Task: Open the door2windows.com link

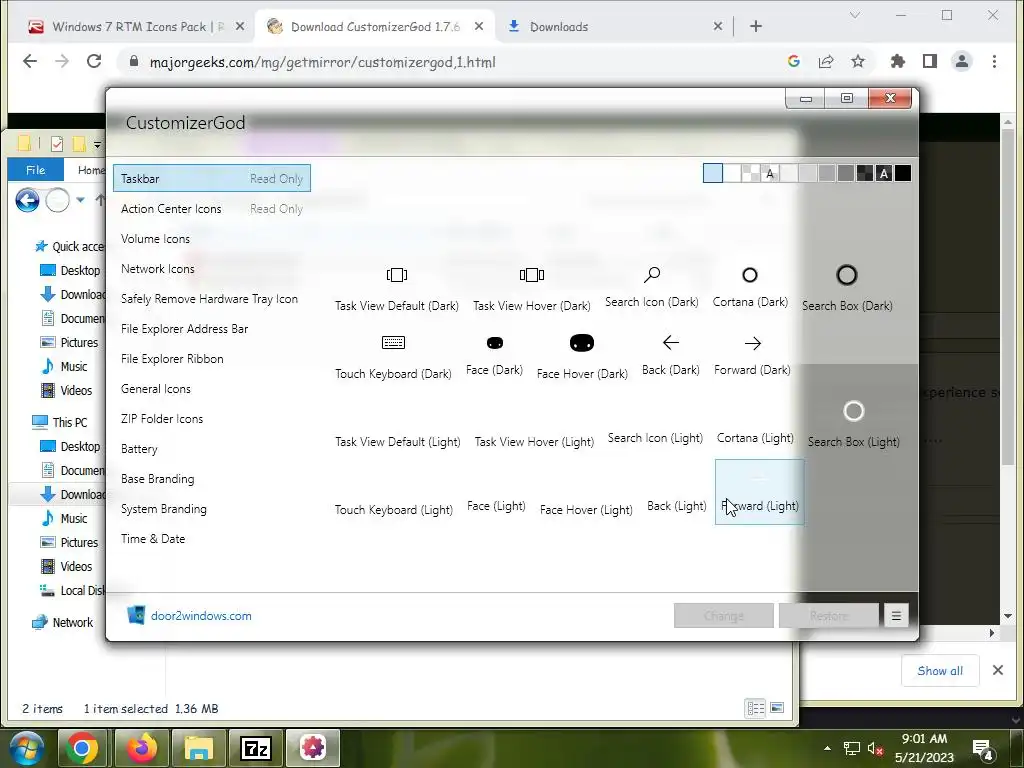Action: coord(201,616)
